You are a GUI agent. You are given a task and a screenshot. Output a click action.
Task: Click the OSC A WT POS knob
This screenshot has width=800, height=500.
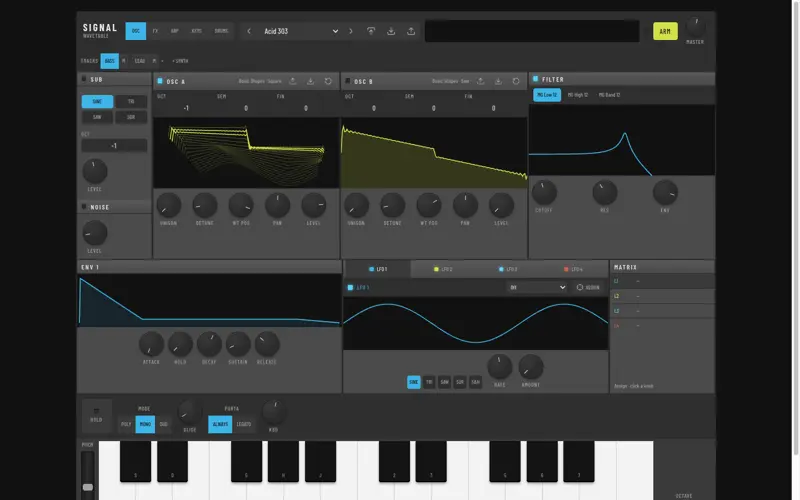tap(241, 206)
